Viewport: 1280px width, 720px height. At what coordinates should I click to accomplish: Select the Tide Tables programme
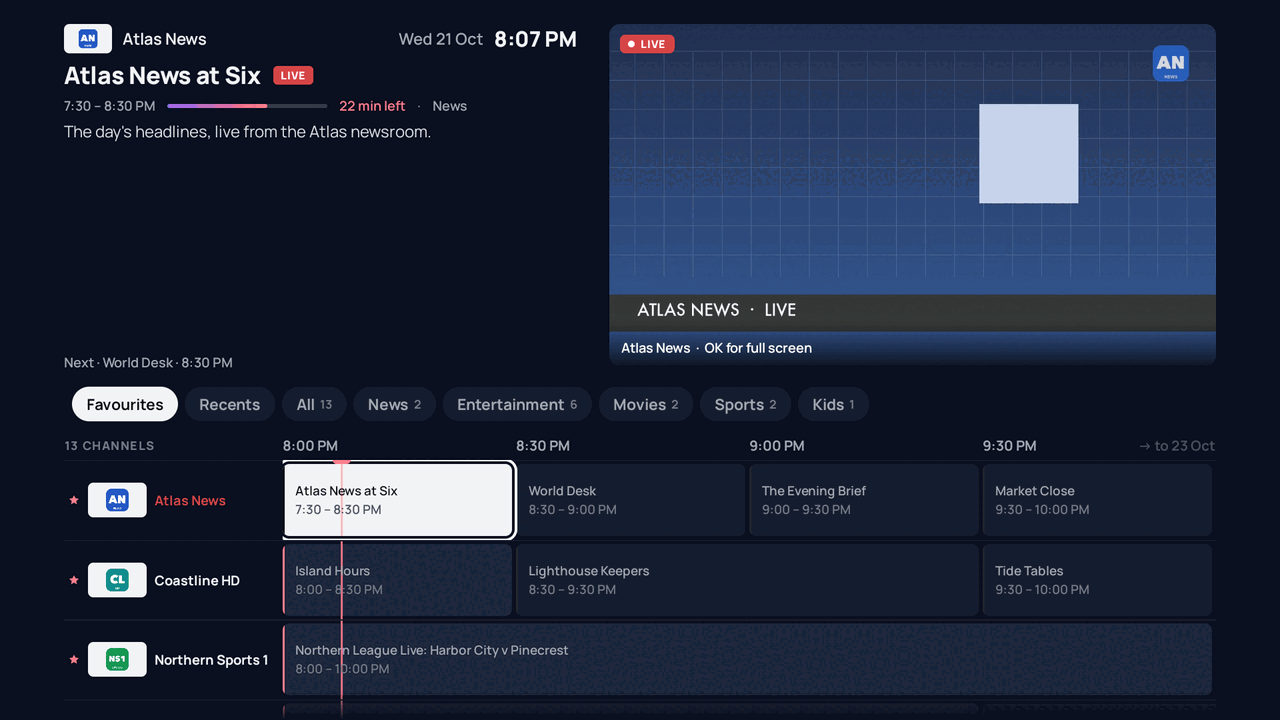click(x=1097, y=580)
